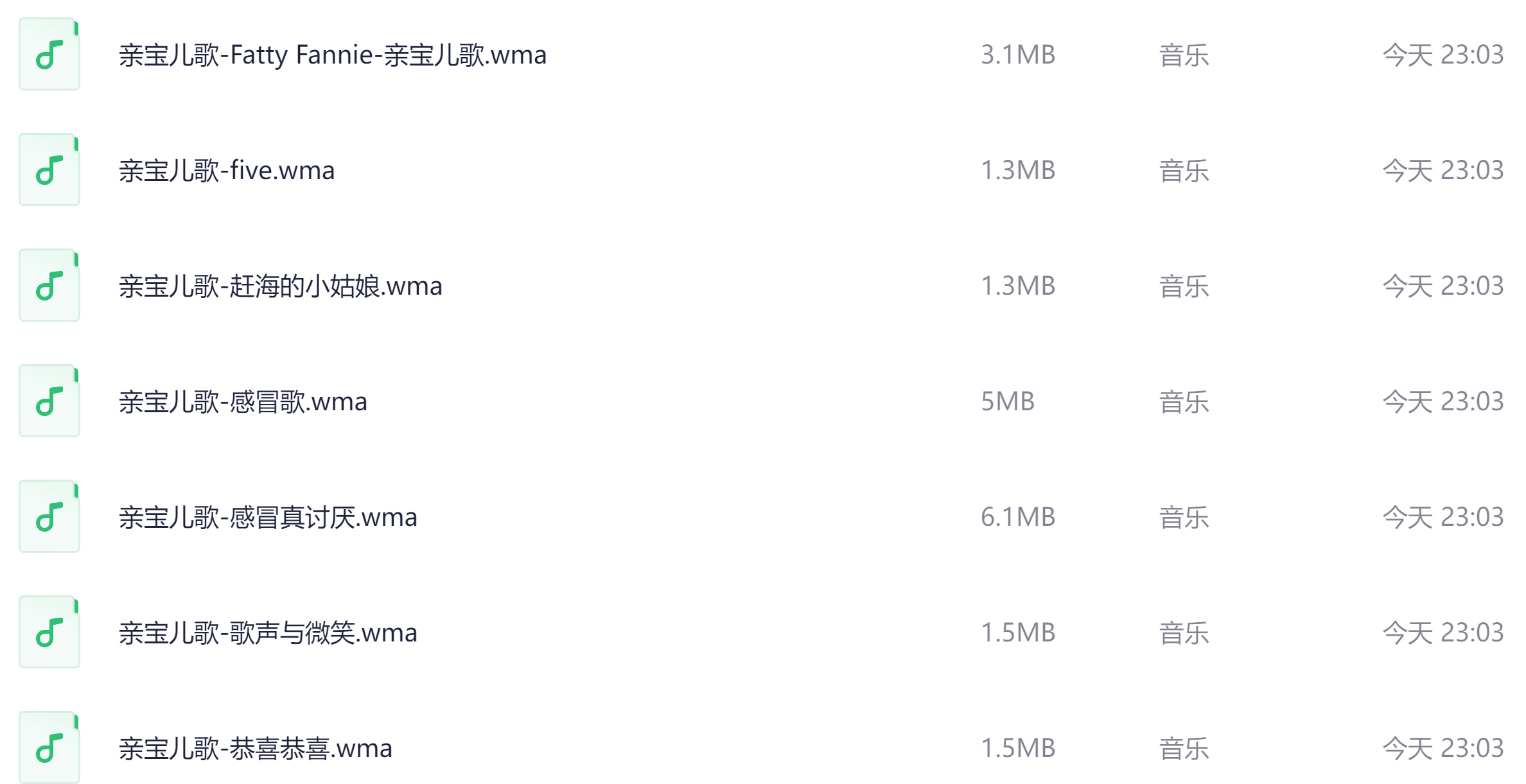
Task: Select music icon for 赶海的小姑娘 file
Action: (x=49, y=286)
